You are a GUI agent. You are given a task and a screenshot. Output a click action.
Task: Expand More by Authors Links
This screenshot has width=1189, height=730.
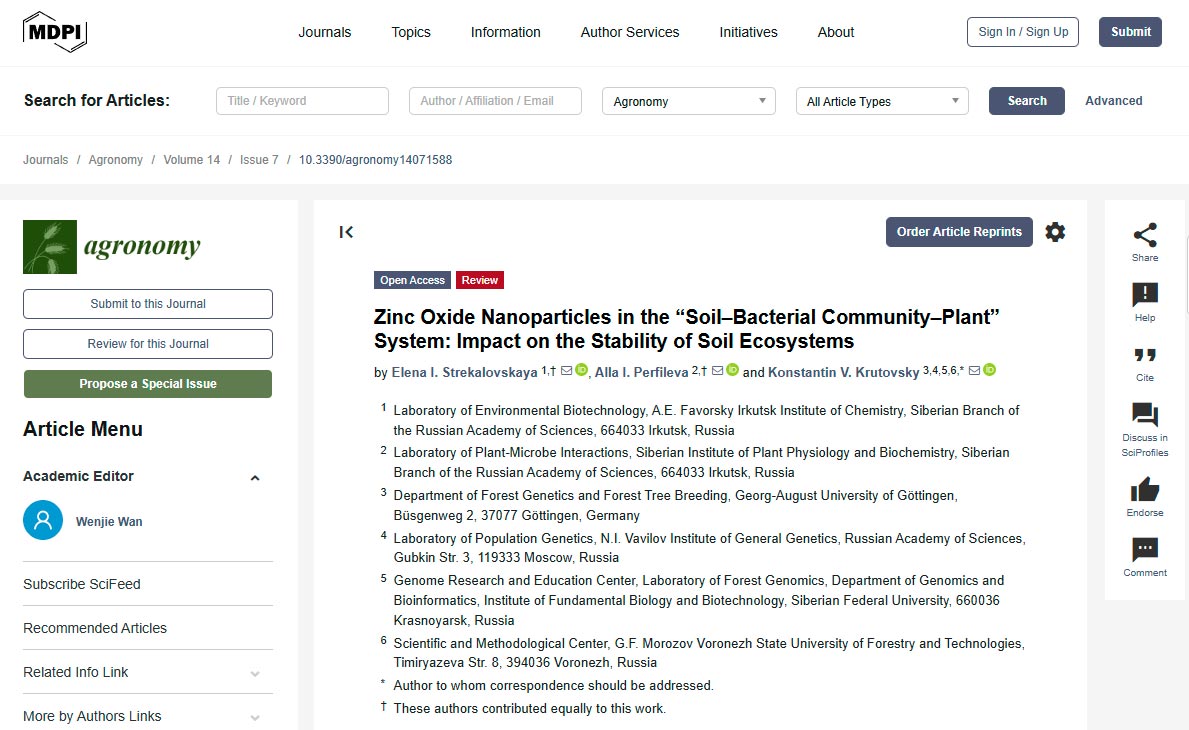[255, 717]
